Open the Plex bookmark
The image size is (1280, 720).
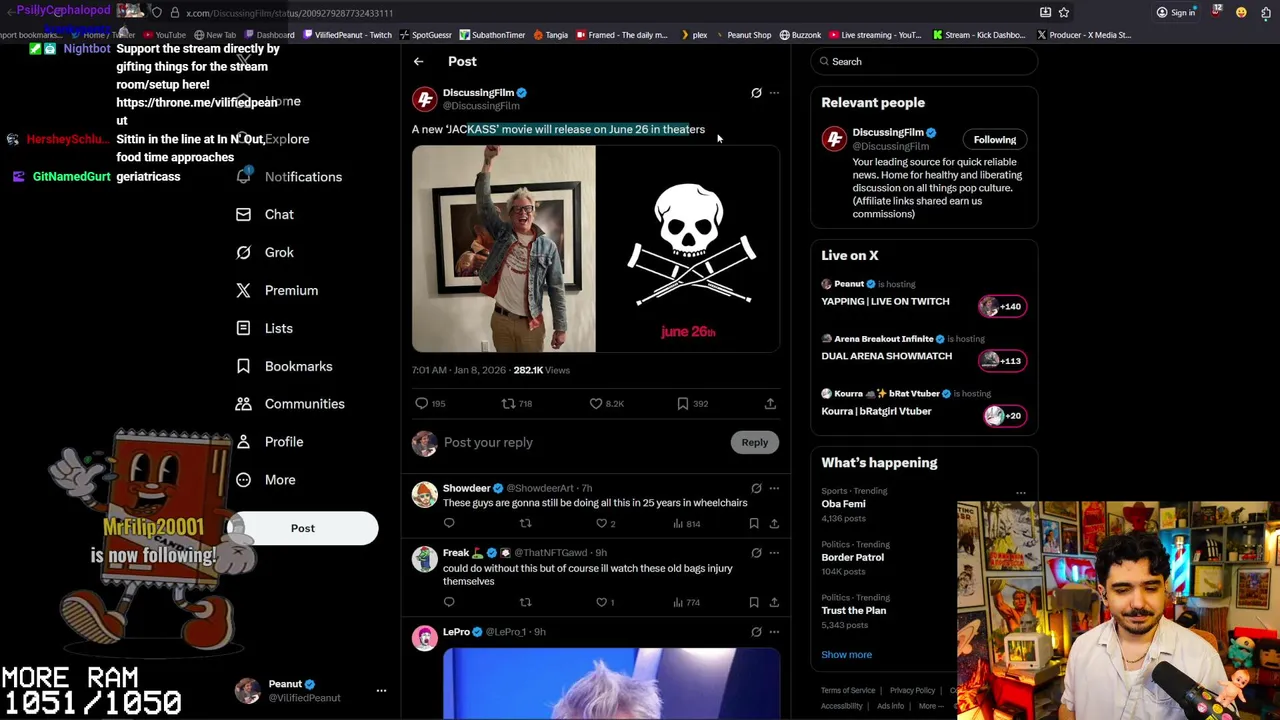694,35
